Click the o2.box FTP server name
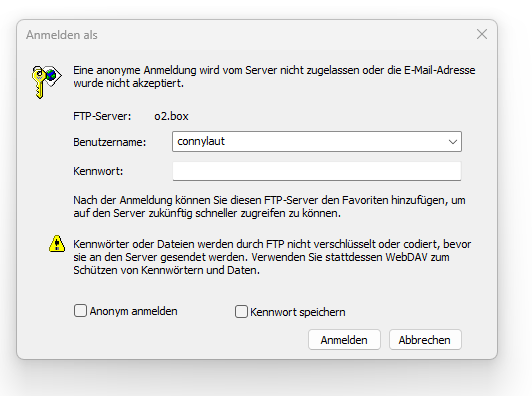The height and width of the screenshot is (396, 532). [171, 116]
